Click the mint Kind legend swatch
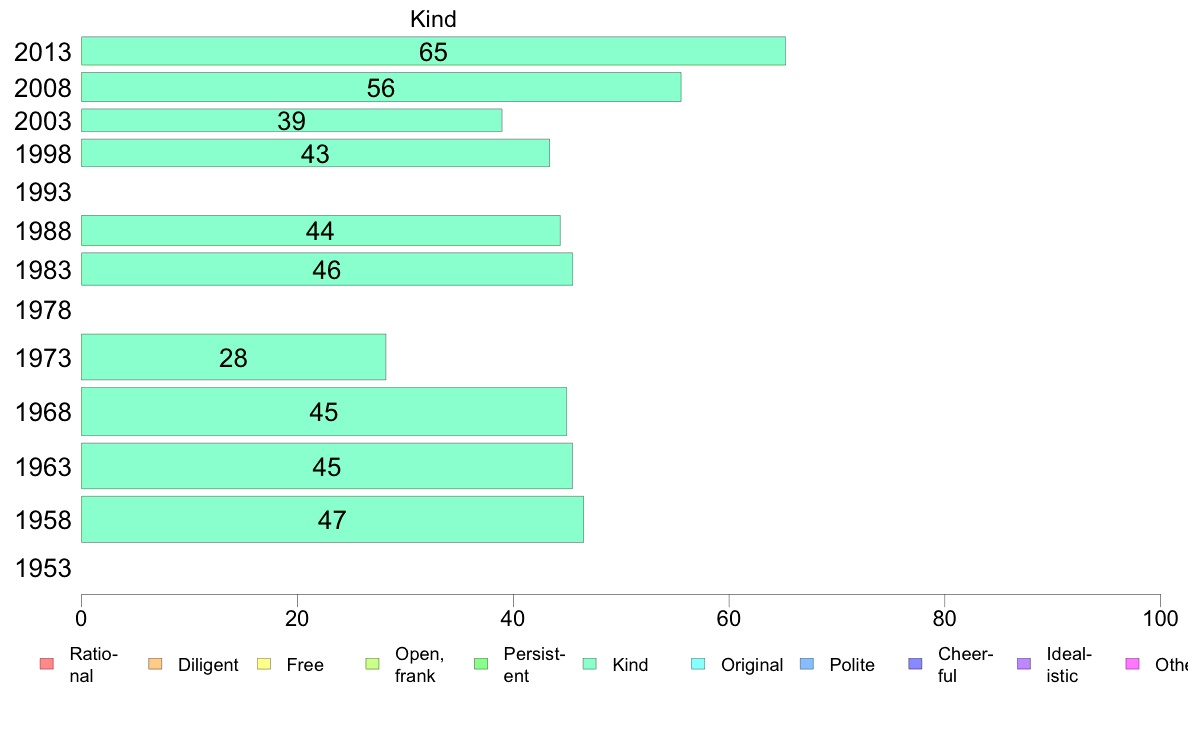This screenshot has width=1188, height=736. (589, 664)
